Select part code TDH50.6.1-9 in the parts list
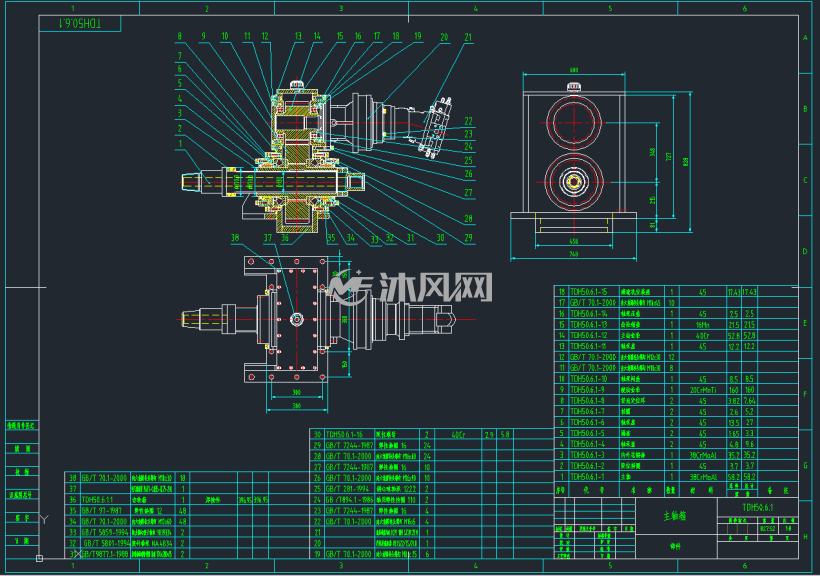Image resolution: width=820 pixels, height=576 pixels. click(x=588, y=390)
